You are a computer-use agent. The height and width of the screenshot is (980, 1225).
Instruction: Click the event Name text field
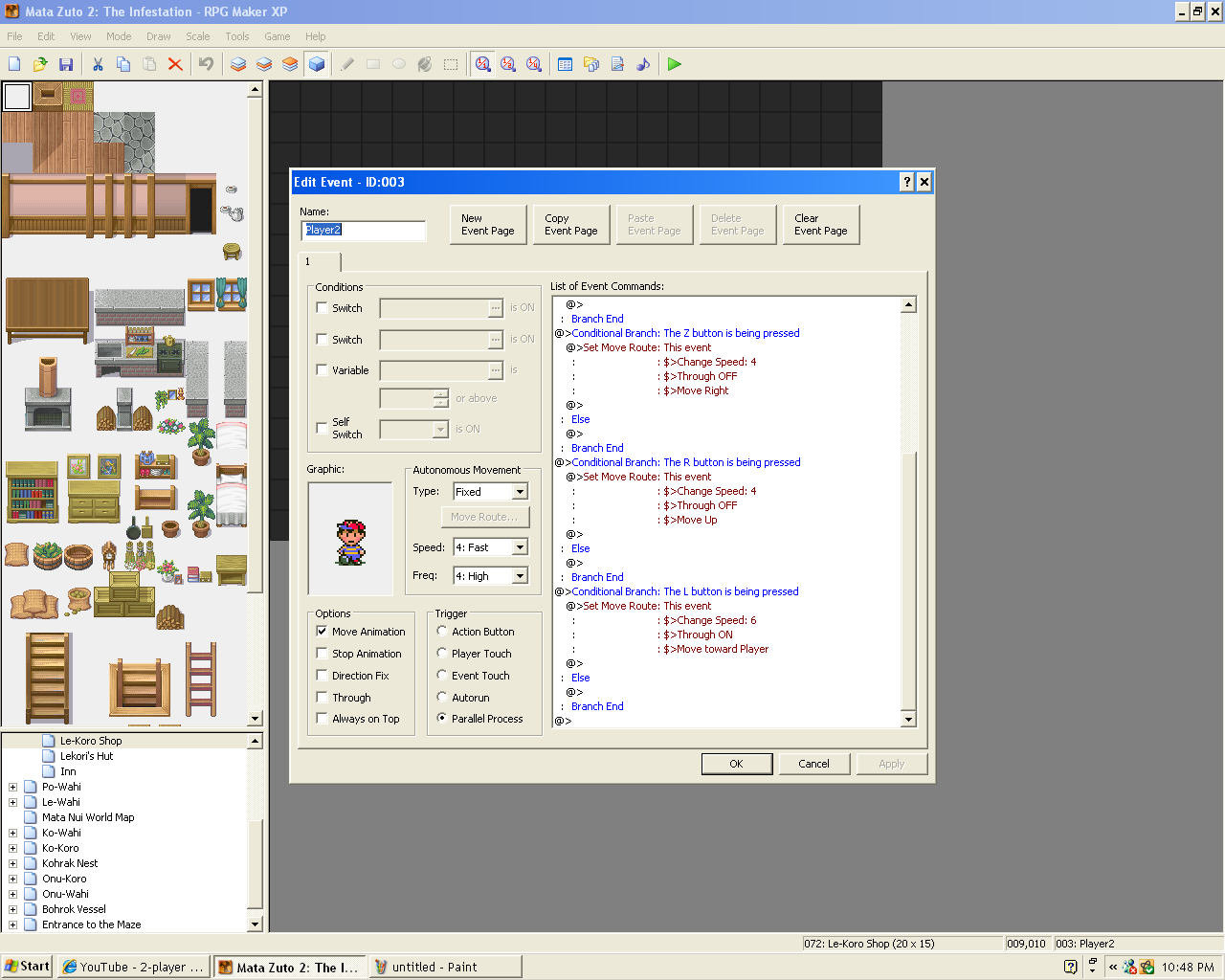(364, 231)
